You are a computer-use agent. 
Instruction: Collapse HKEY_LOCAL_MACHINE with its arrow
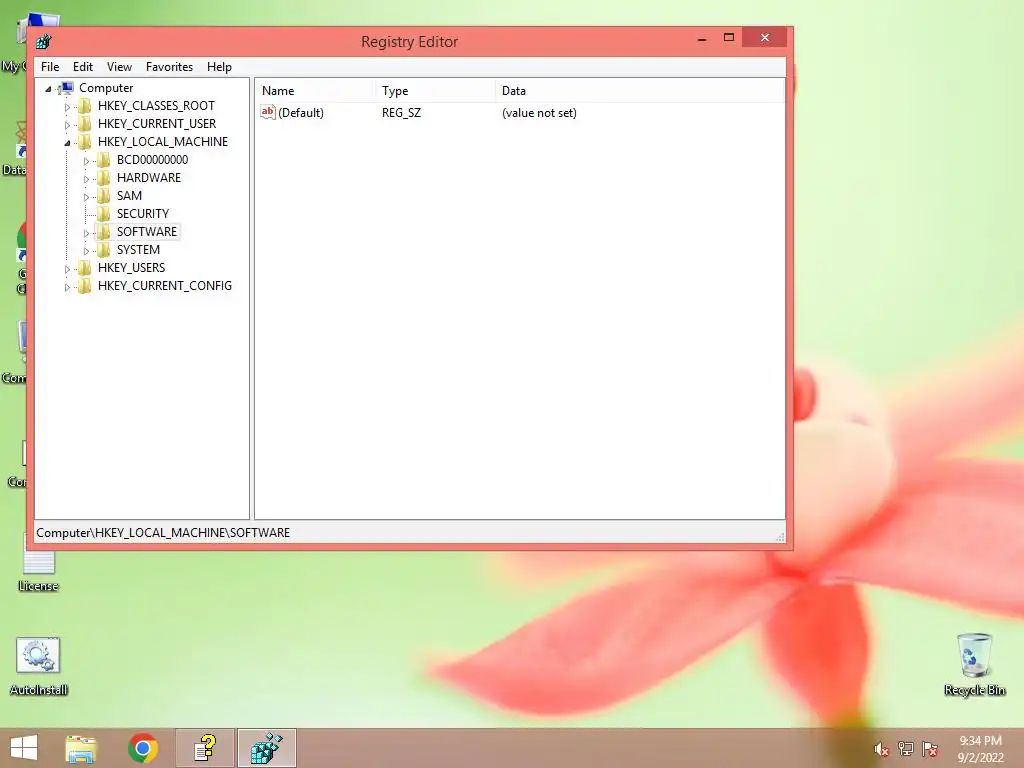pyautogui.click(x=67, y=143)
